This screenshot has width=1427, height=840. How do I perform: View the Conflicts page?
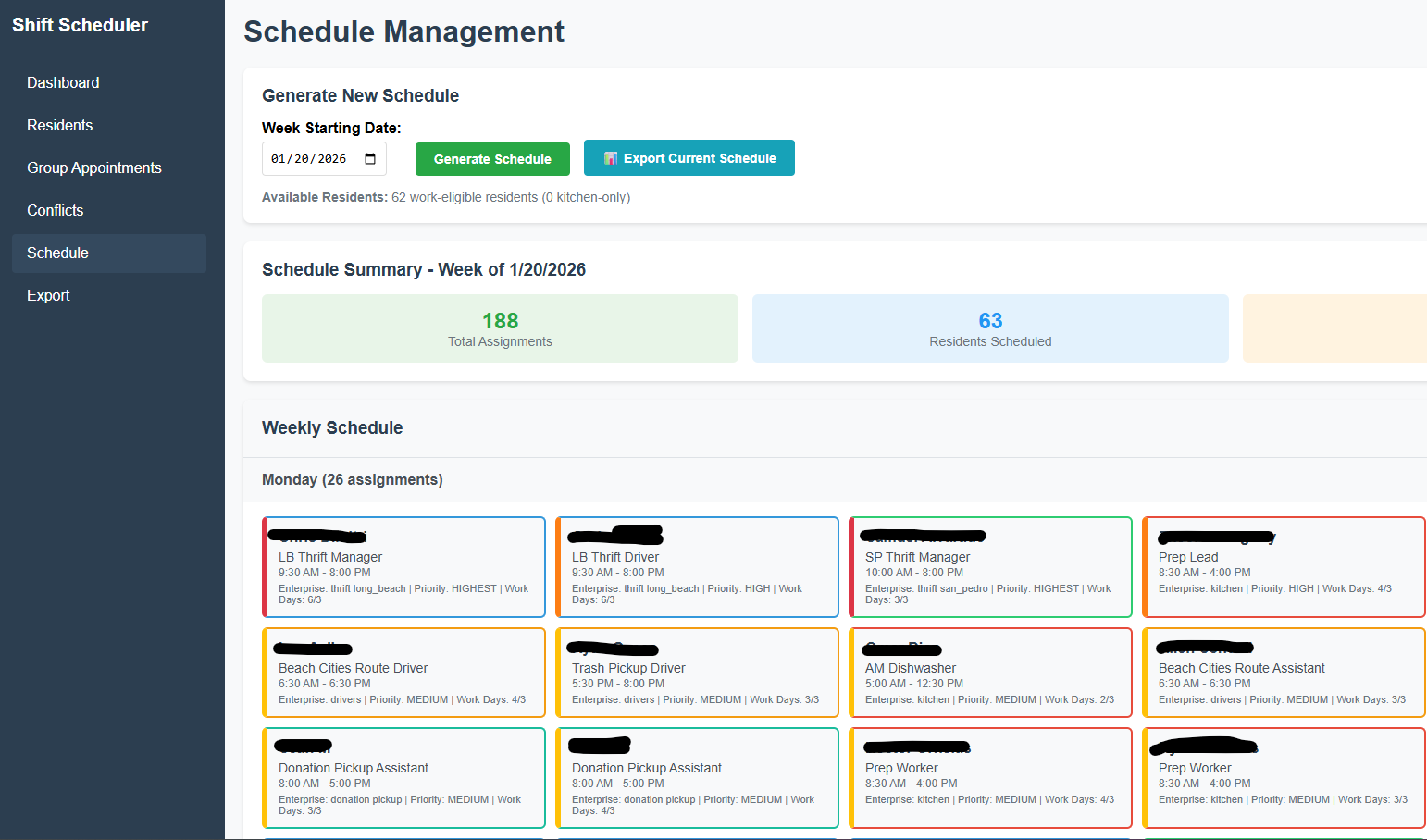55,210
